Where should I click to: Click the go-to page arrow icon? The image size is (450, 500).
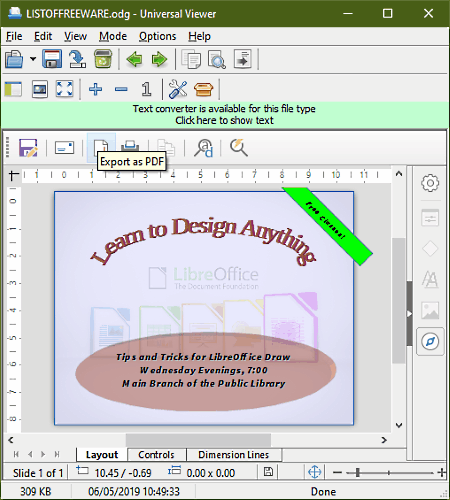(243, 59)
